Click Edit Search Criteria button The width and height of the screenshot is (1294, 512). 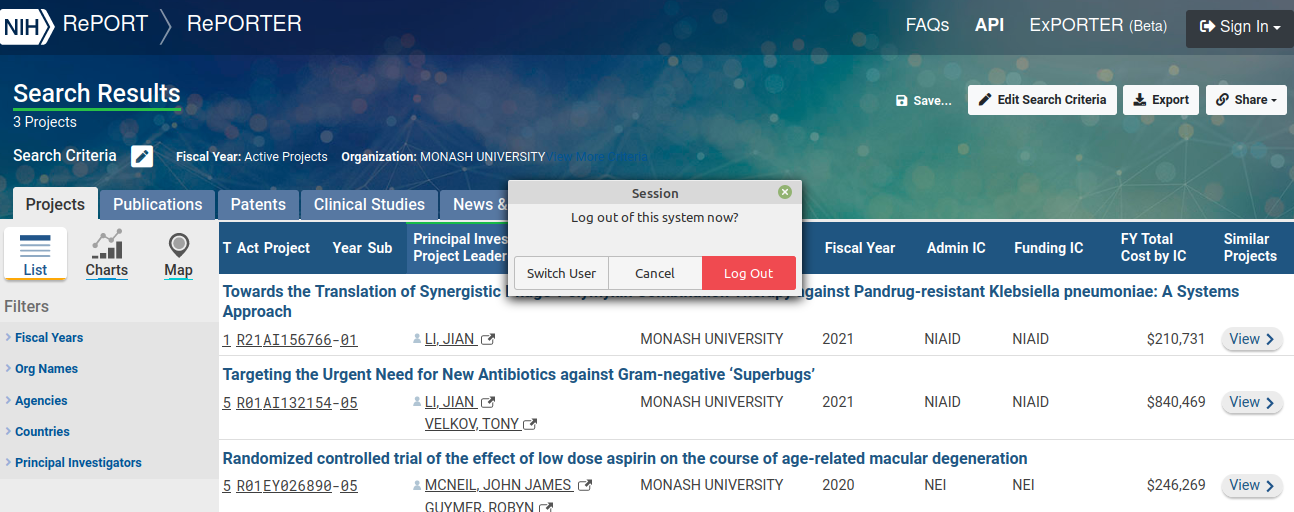click(x=1042, y=100)
